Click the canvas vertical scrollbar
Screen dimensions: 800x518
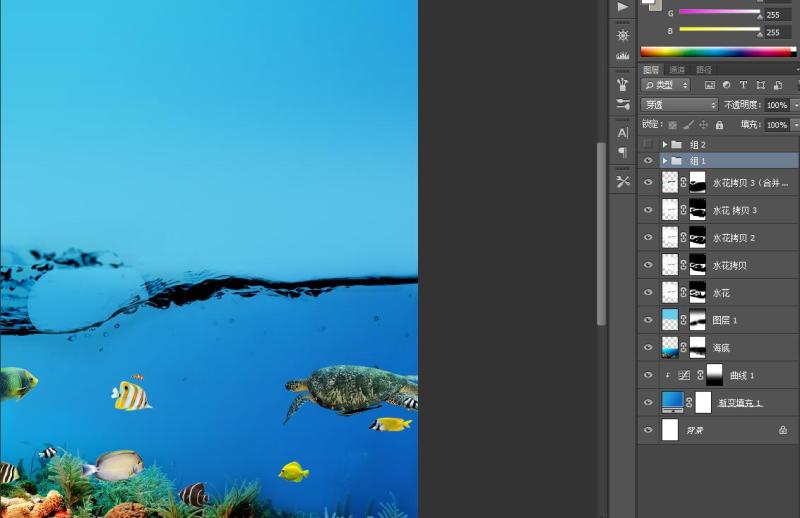coord(601,234)
